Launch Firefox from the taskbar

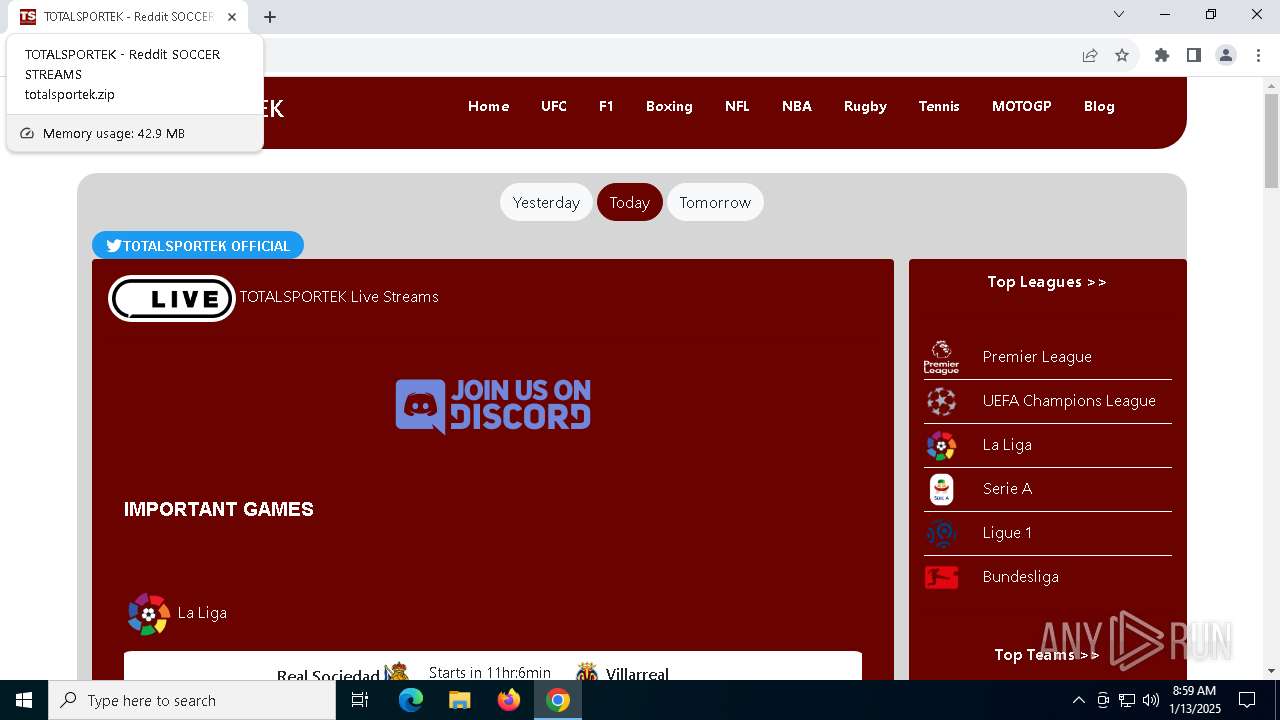[509, 700]
